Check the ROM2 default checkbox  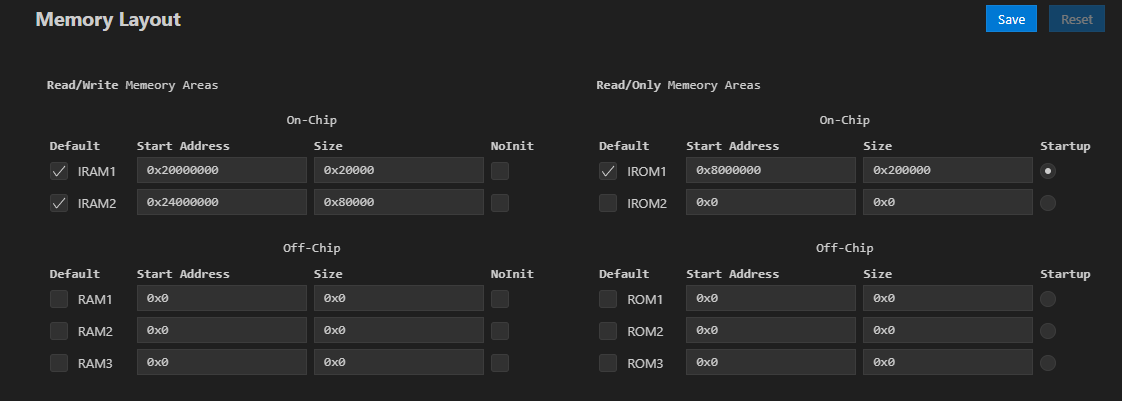[x=608, y=331]
